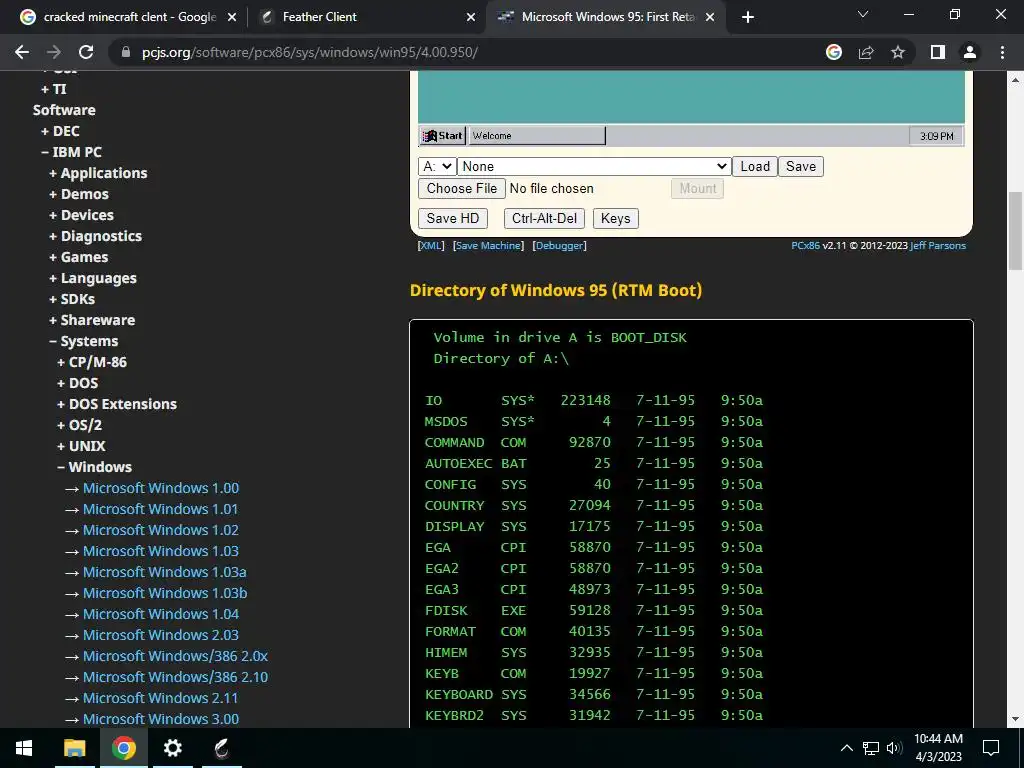This screenshot has height=768, width=1024.
Task: Open Microsoft Windows/386 2.10 link
Action: pos(175,677)
